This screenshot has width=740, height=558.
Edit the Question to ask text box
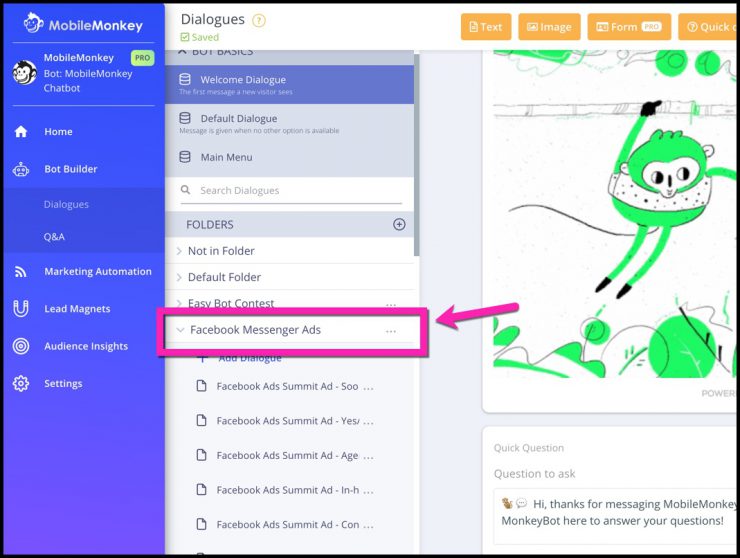(x=615, y=516)
